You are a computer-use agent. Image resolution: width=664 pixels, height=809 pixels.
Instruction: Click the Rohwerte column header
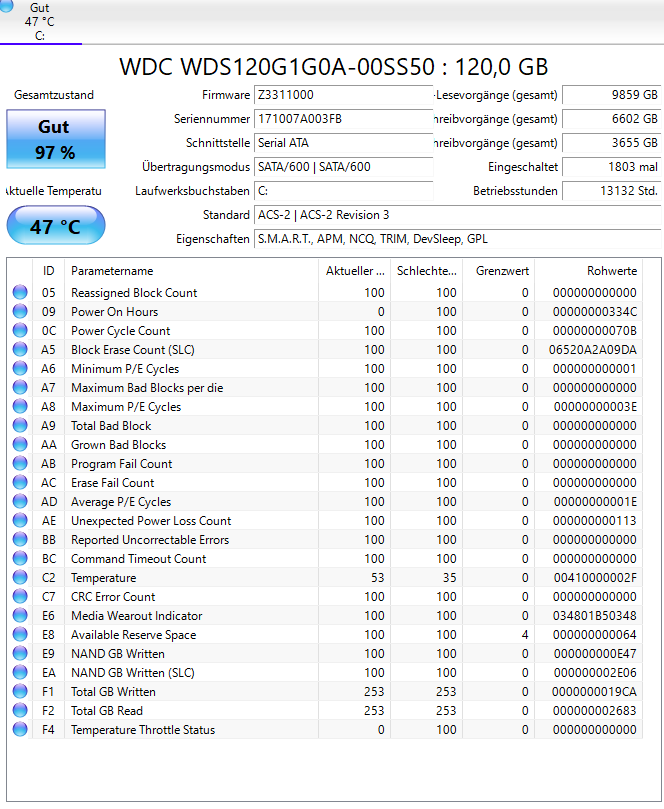pos(589,271)
